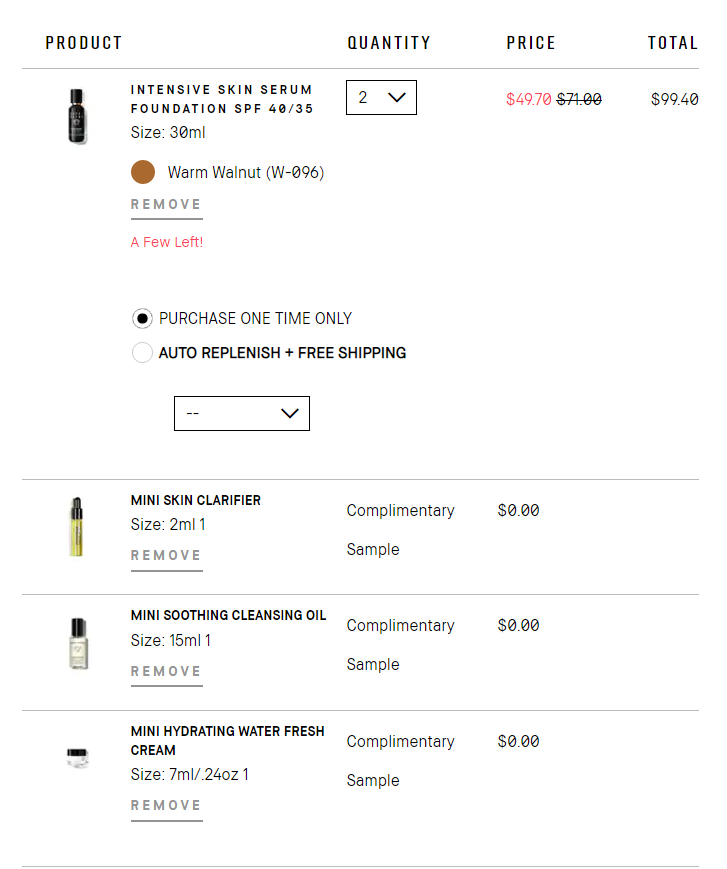Click the A Few Left! stock notice
The height and width of the screenshot is (869, 727).
click(x=167, y=242)
